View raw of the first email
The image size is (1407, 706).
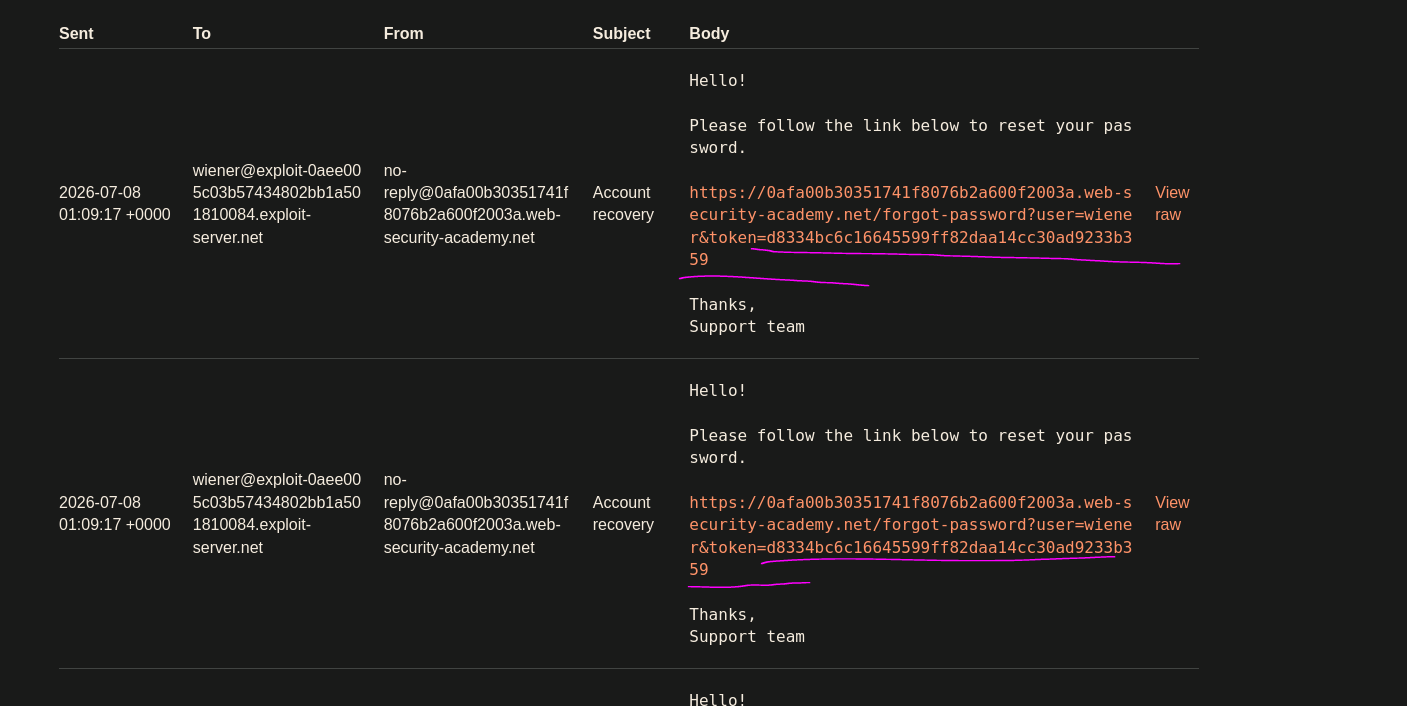tap(1172, 203)
